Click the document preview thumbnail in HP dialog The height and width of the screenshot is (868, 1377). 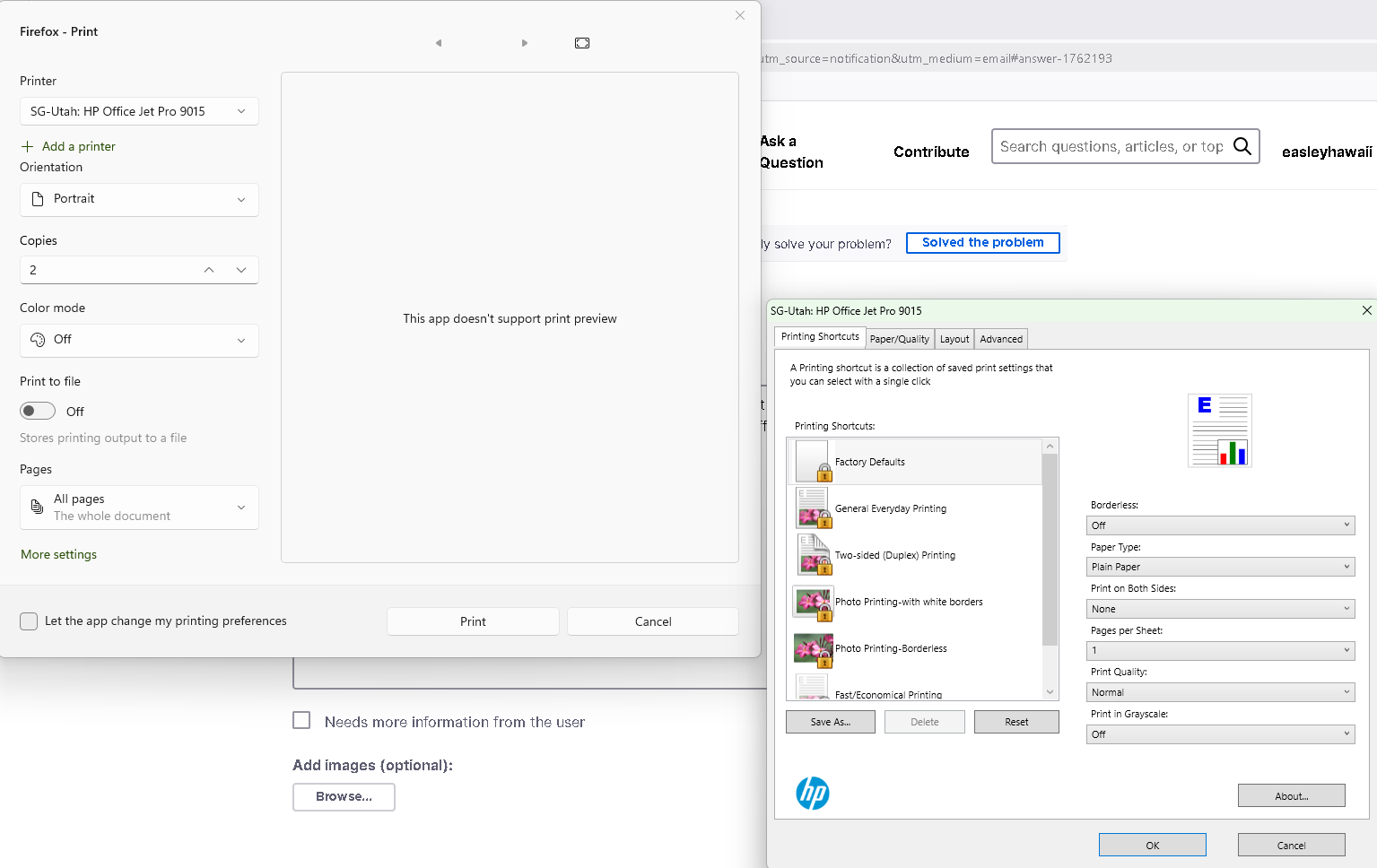(x=1220, y=430)
